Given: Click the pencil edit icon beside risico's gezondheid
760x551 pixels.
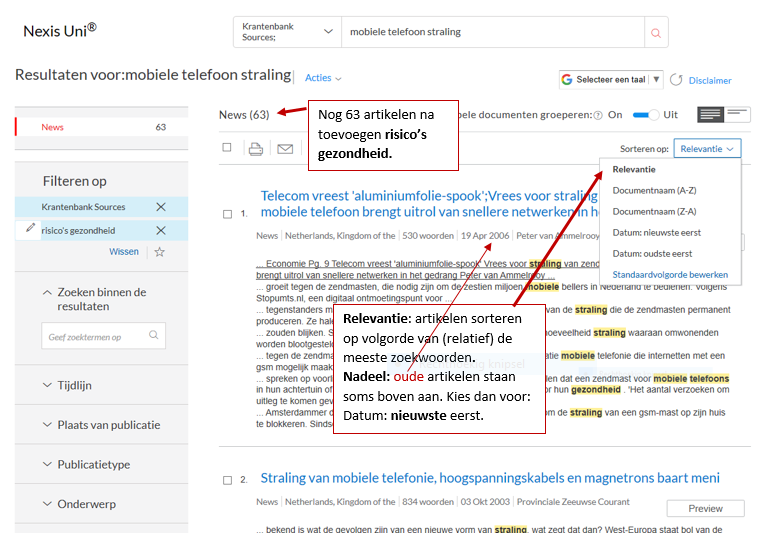Looking at the screenshot, I should 30,229.
